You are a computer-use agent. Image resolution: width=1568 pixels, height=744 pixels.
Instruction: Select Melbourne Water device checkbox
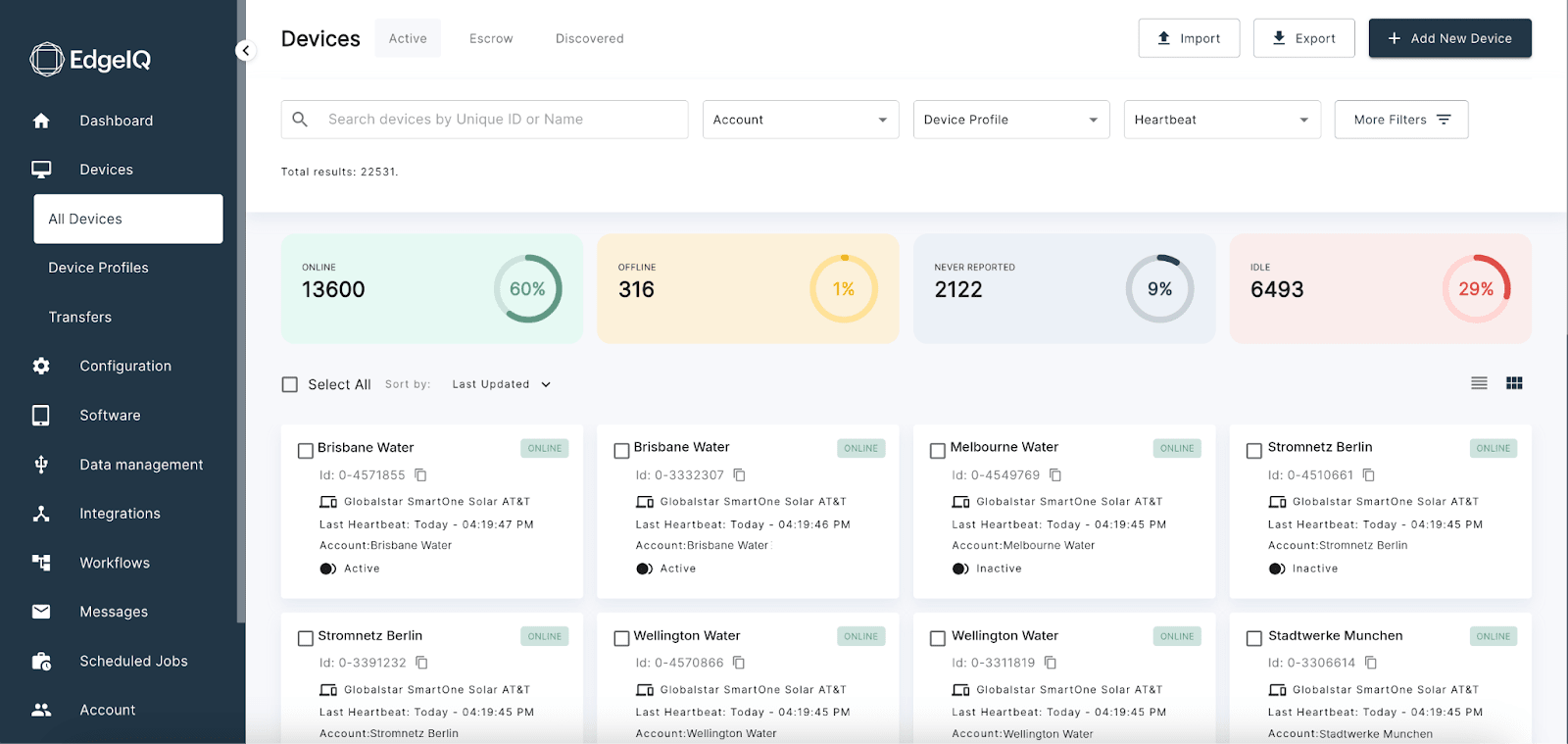click(x=938, y=451)
